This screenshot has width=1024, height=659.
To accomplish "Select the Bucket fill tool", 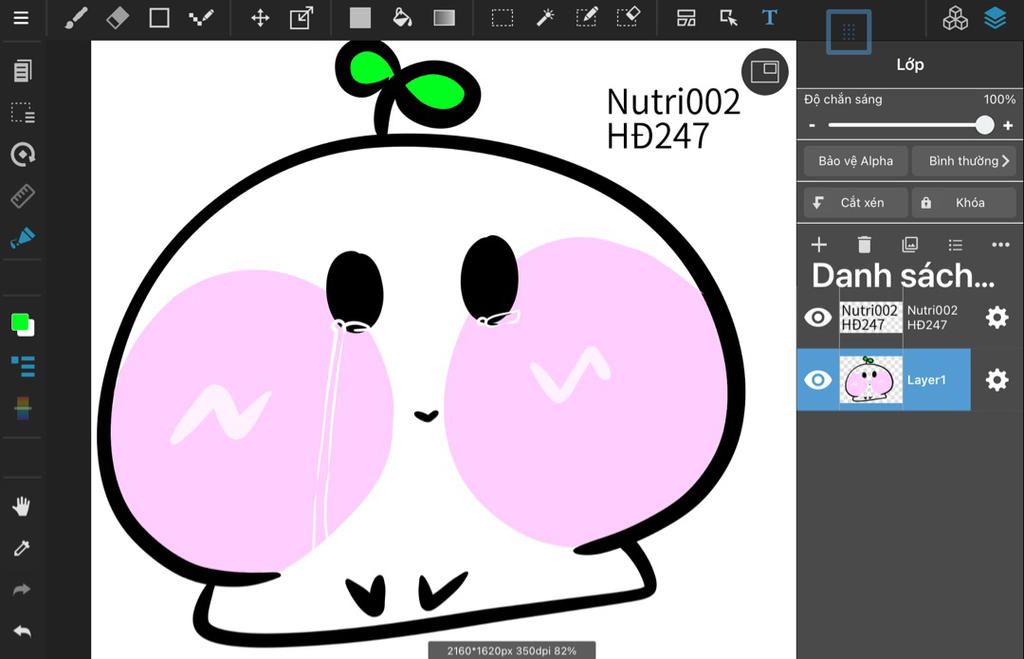I will (x=402, y=18).
